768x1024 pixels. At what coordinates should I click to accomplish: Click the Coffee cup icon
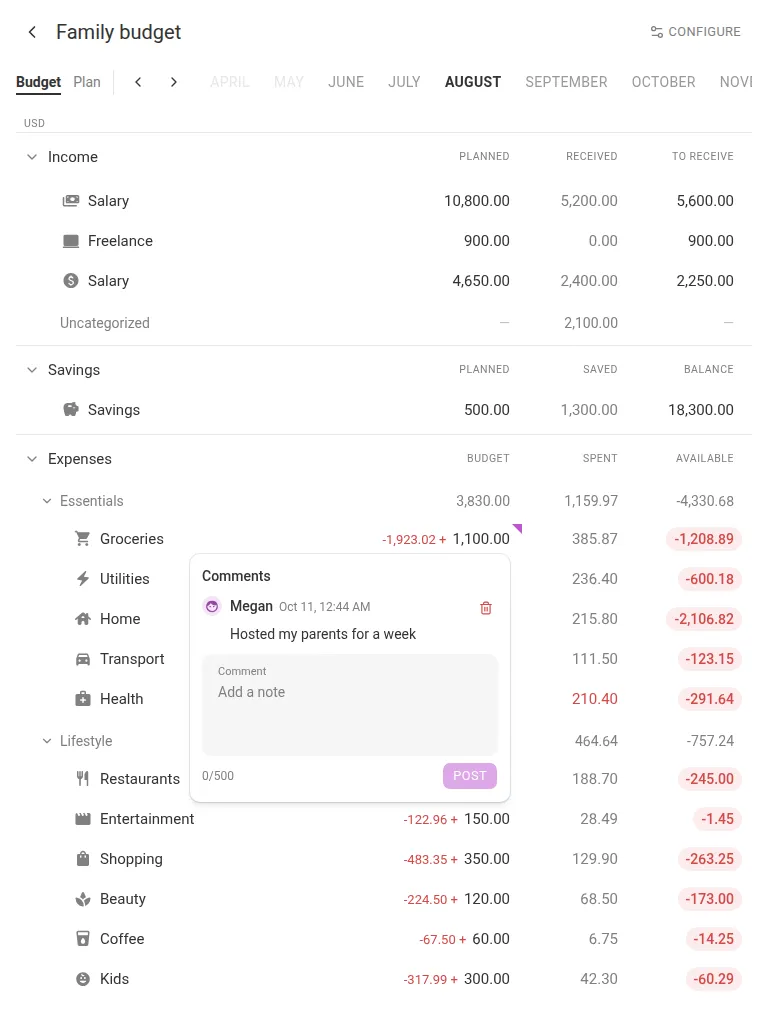click(83, 938)
